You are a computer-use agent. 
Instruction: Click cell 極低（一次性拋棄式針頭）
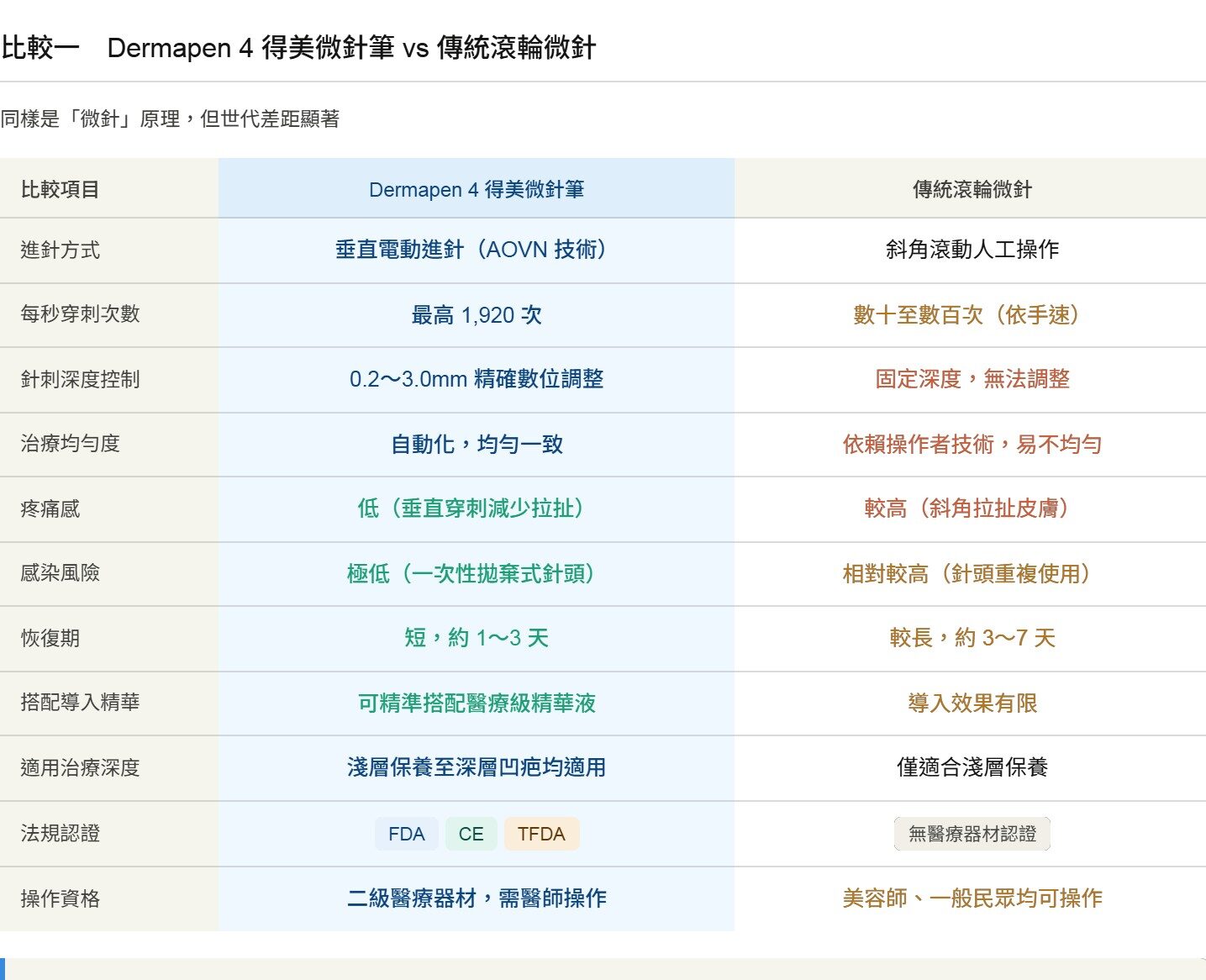point(477,574)
